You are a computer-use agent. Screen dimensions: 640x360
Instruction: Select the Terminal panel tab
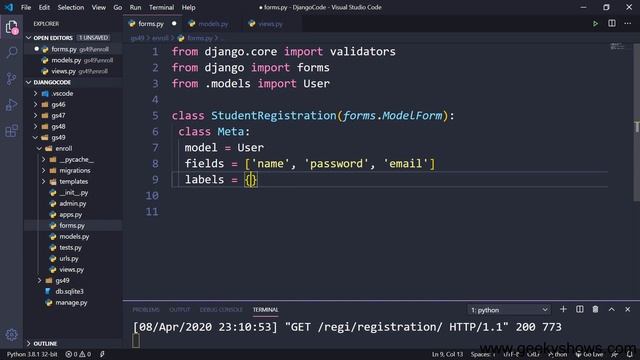click(265, 310)
